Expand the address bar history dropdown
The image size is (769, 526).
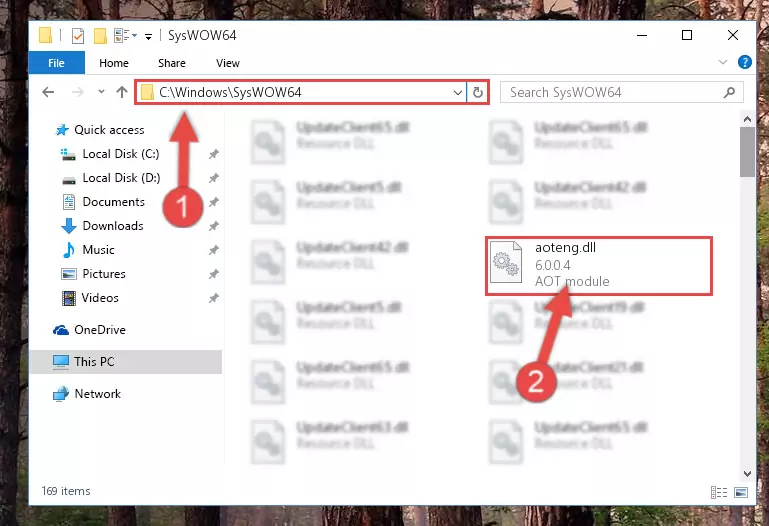click(458, 92)
